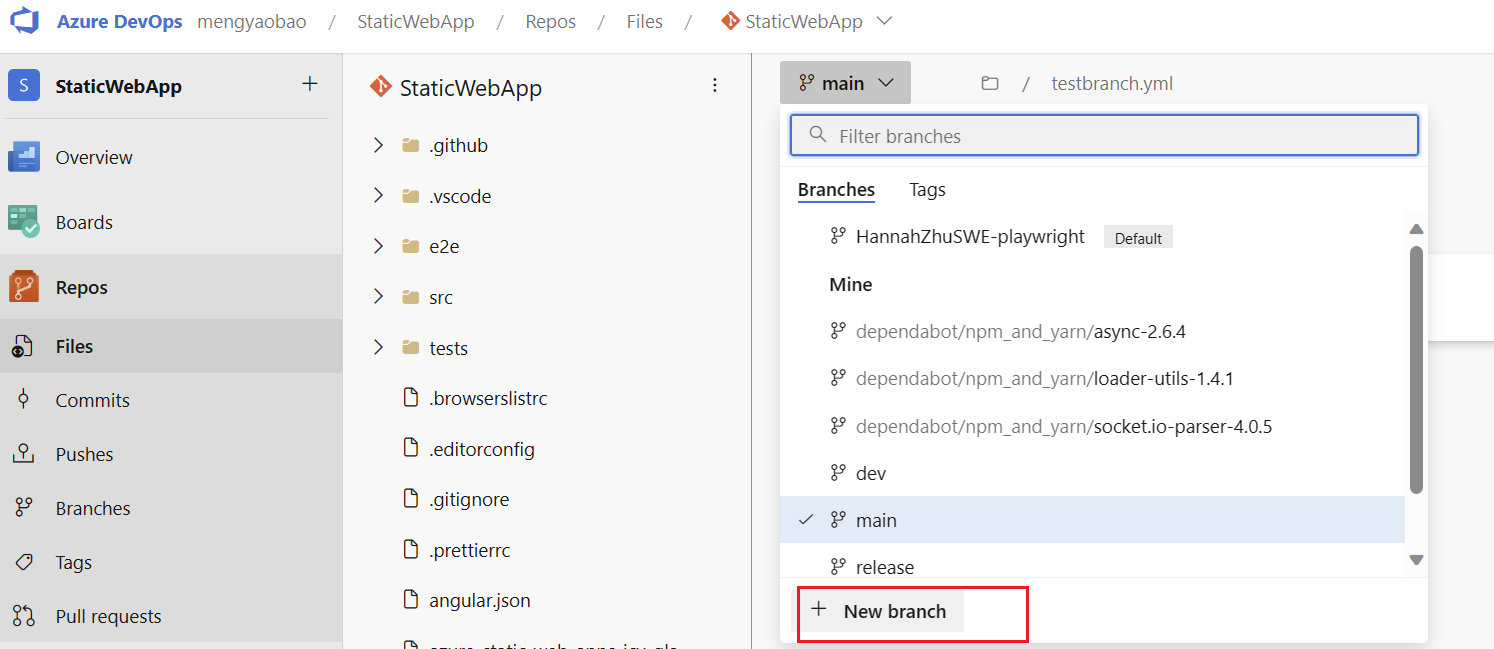Click the branch list scrollbar thumb

tap(1416, 369)
